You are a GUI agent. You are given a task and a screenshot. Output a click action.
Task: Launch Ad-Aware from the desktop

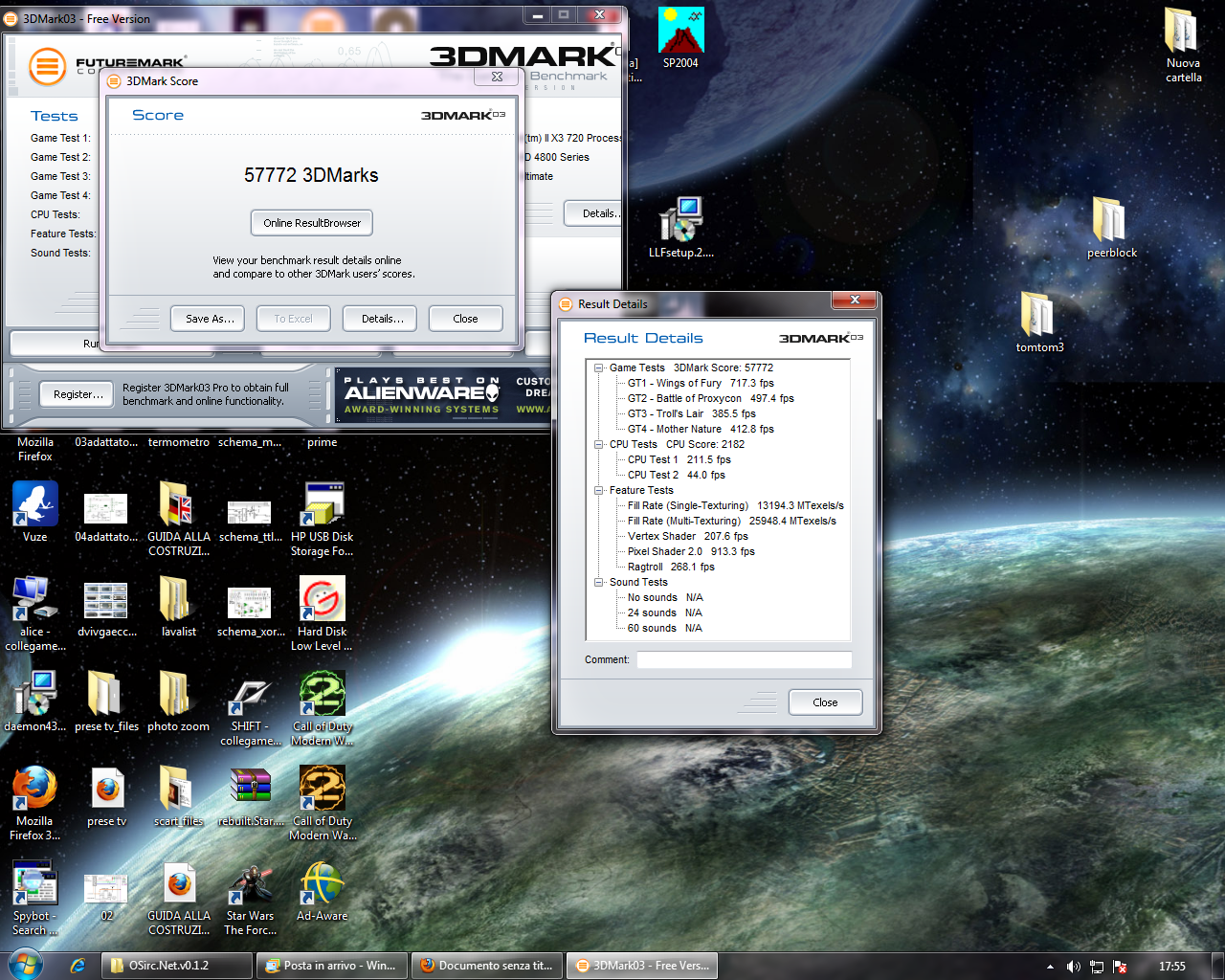(323, 891)
